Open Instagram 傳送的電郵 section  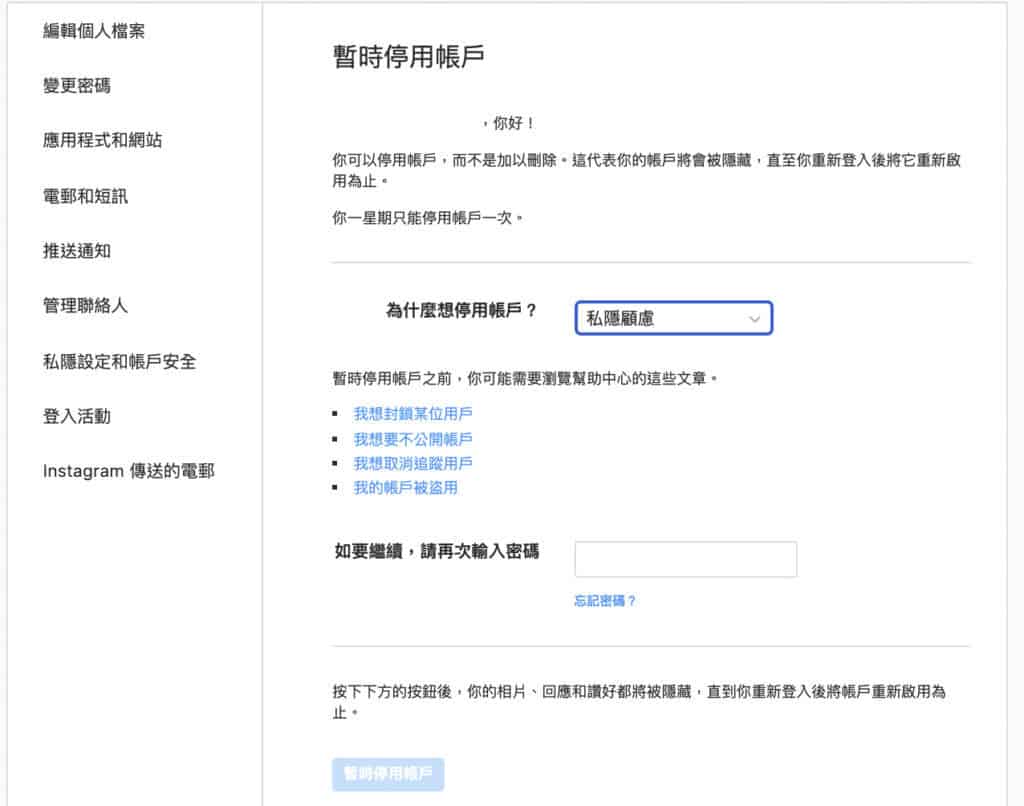(x=128, y=471)
